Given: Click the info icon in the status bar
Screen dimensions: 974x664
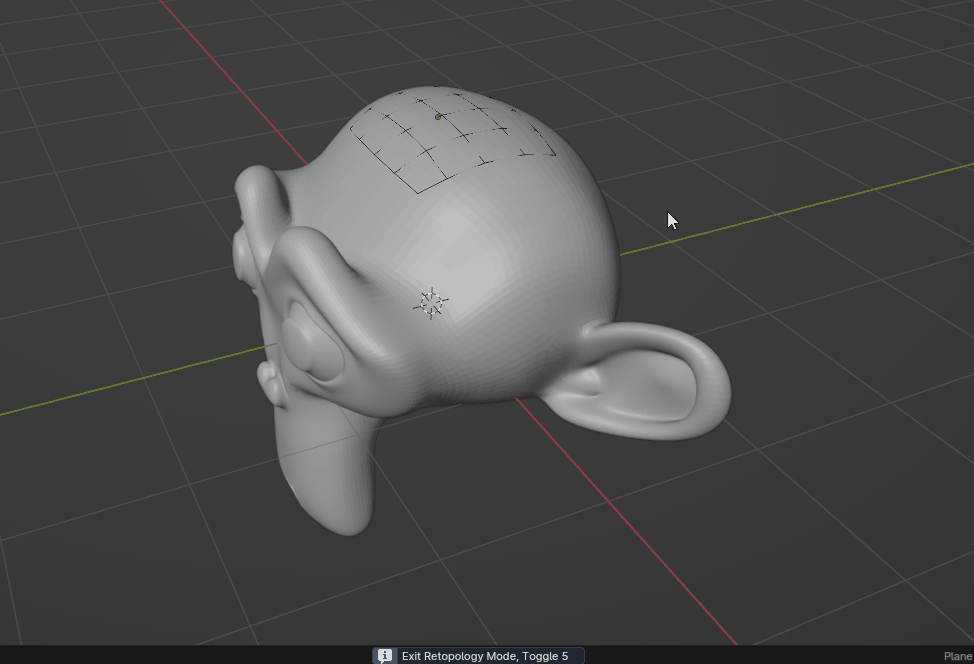Looking at the screenshot, I should (385, 655).
